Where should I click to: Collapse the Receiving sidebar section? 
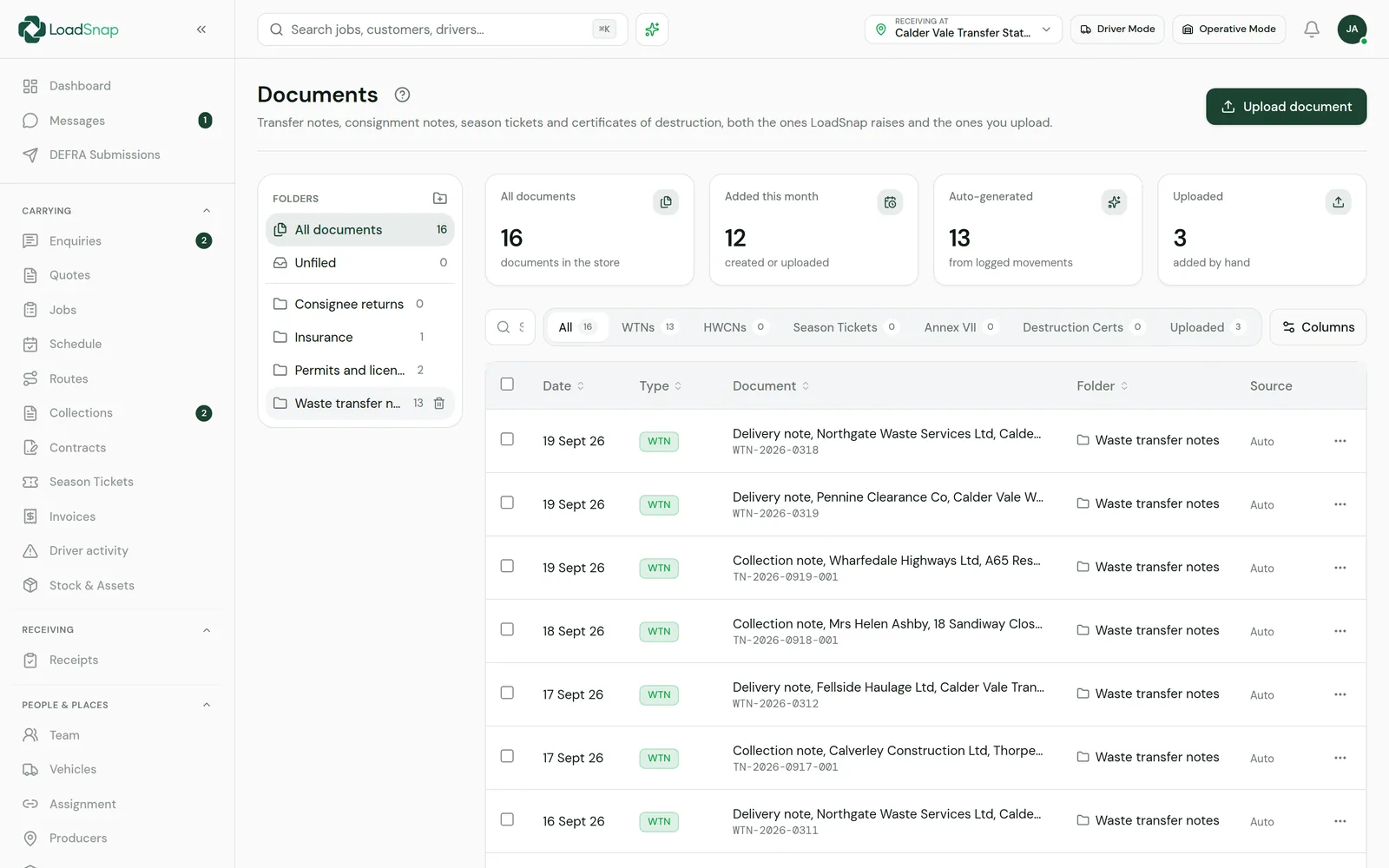click(207, 630)
